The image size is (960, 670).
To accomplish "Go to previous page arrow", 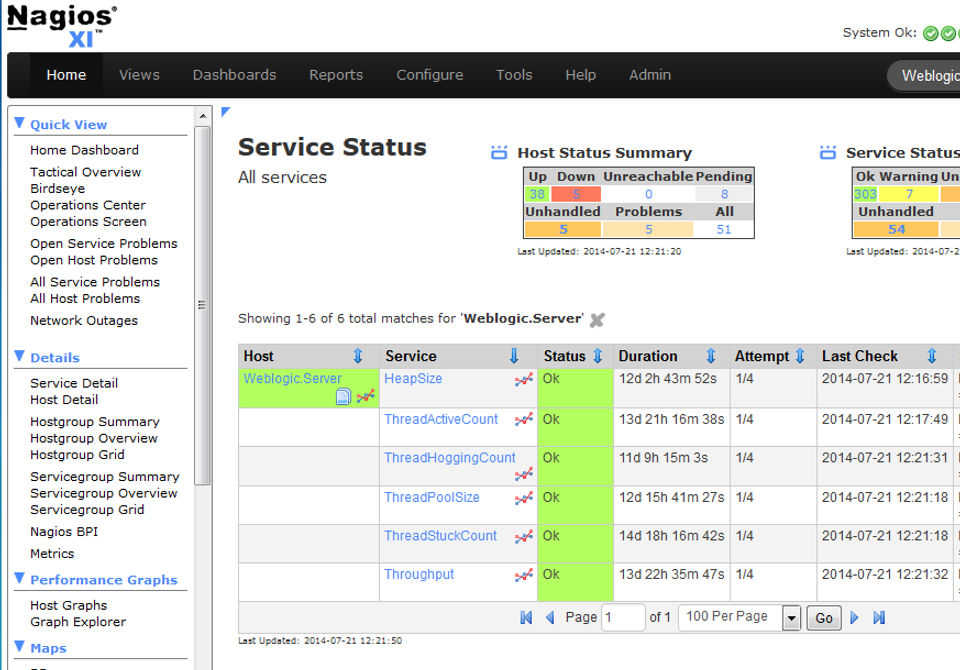I will (x=550, y=617).
